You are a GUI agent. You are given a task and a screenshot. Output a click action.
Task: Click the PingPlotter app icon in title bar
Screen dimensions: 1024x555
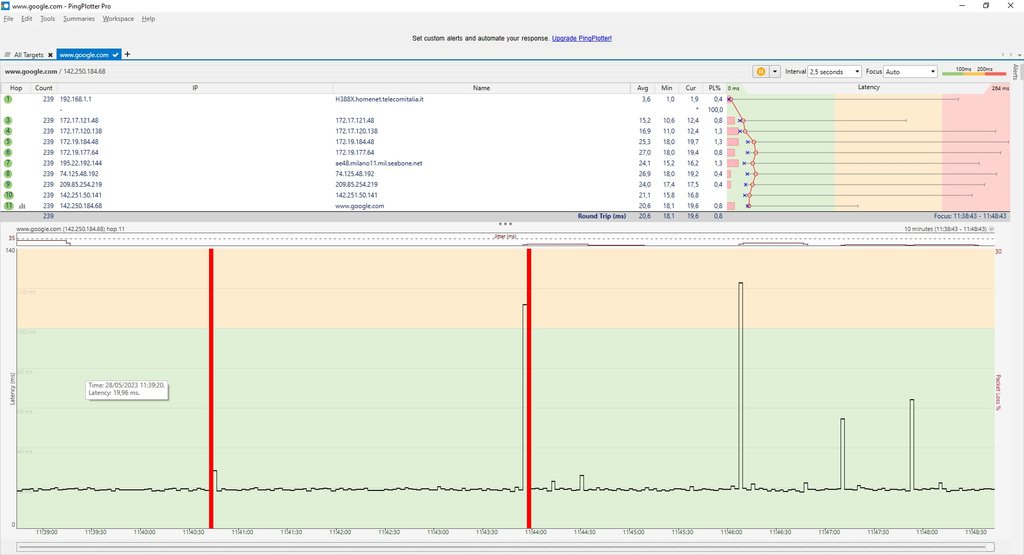pos(6,6)
